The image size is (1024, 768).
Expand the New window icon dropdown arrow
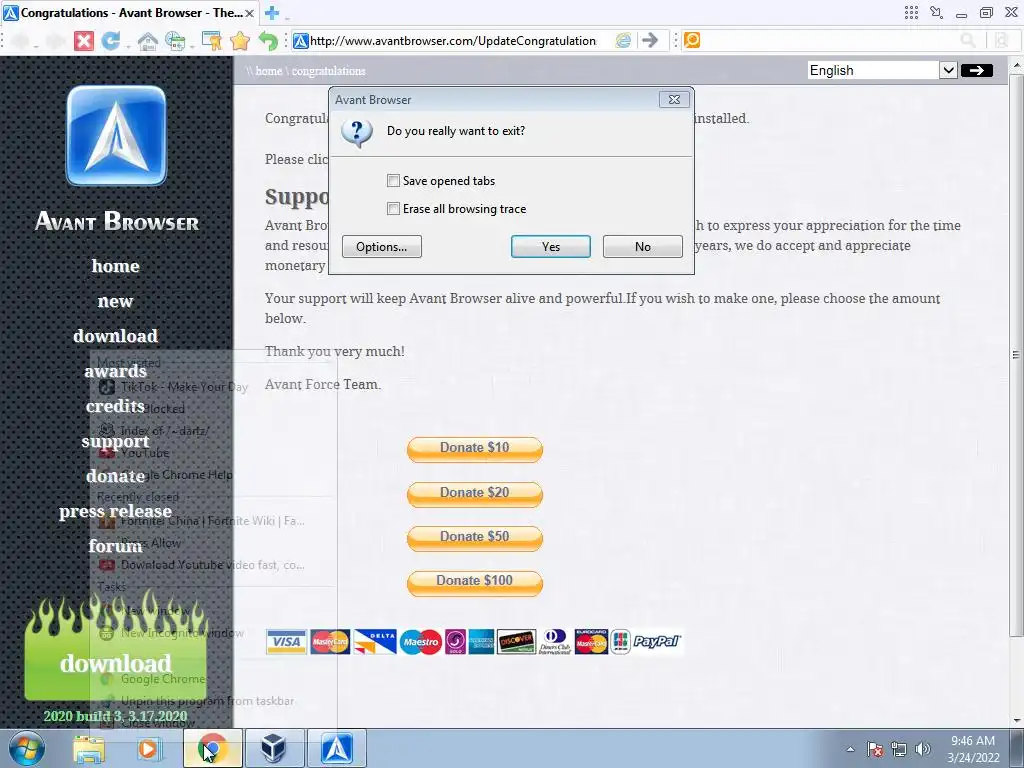pyautogui.click(x=193, y=46)
